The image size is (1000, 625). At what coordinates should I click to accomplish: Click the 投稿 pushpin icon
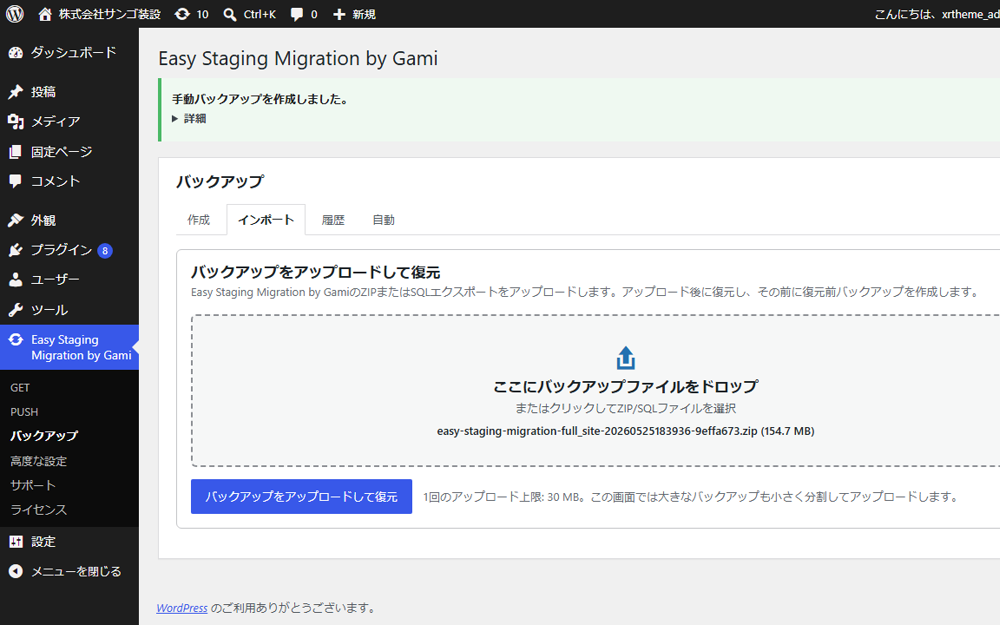point(16,92)
